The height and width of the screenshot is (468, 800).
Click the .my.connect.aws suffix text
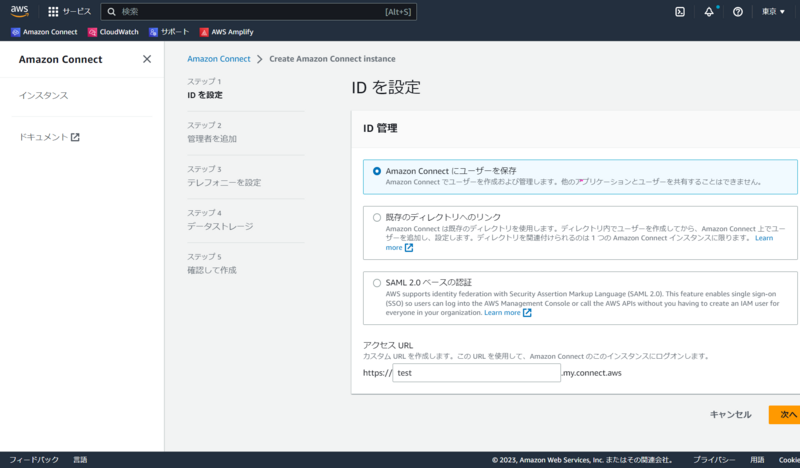pyautogui.click(x=592, y=373)
